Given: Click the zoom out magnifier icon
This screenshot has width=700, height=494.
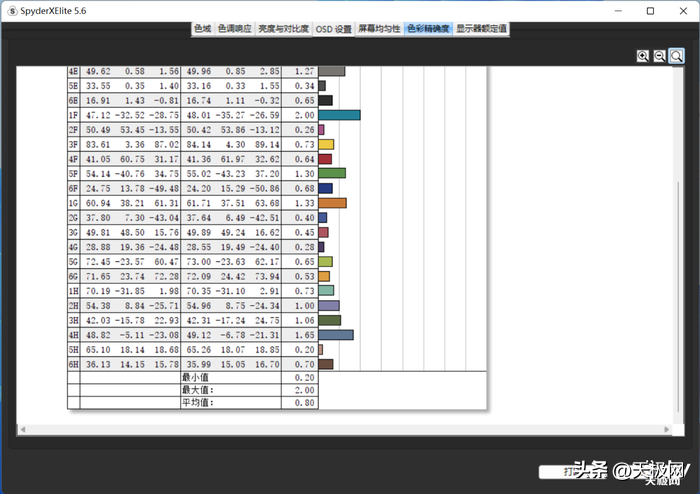Looking at the screenshot, I should coord(660,56).
